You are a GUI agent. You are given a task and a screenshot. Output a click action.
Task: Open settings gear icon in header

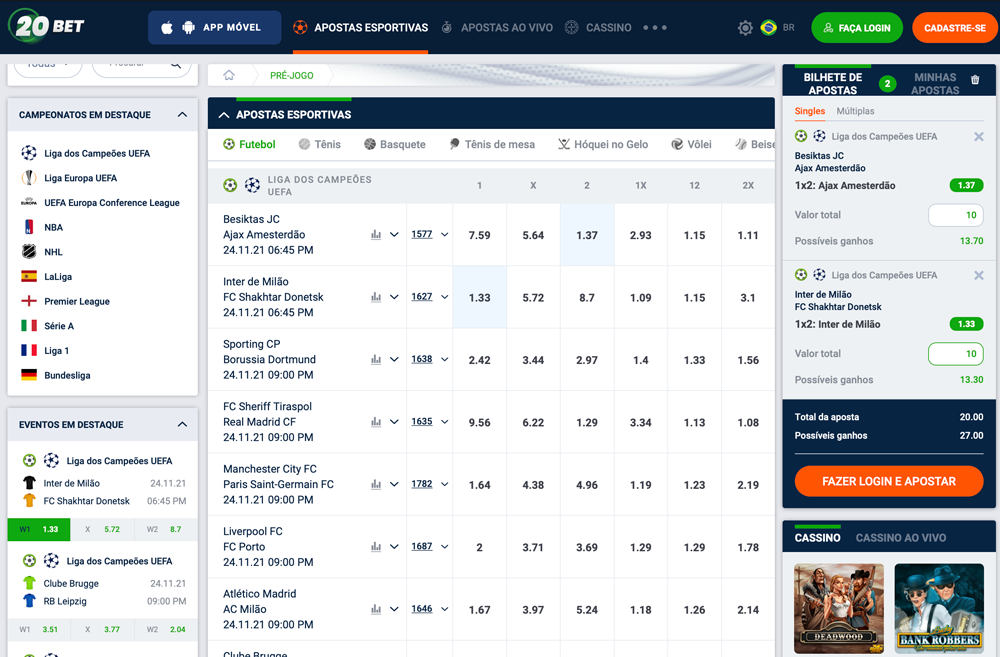point(745,28)
